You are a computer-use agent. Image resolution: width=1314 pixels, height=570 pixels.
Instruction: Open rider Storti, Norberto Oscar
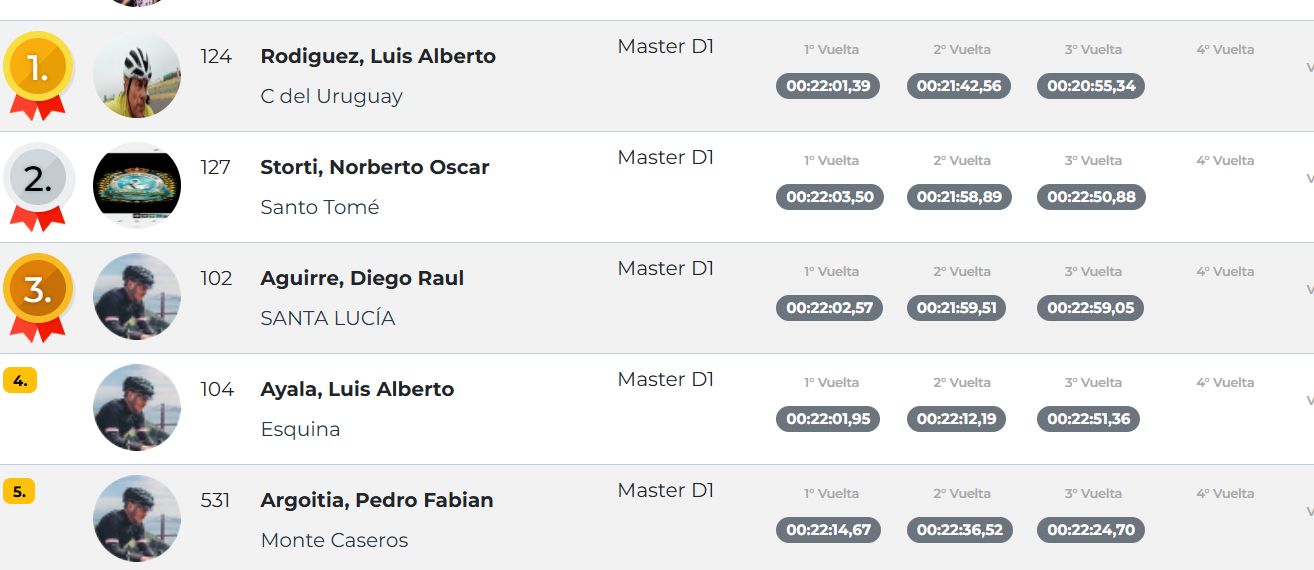[x=375, y=167]
